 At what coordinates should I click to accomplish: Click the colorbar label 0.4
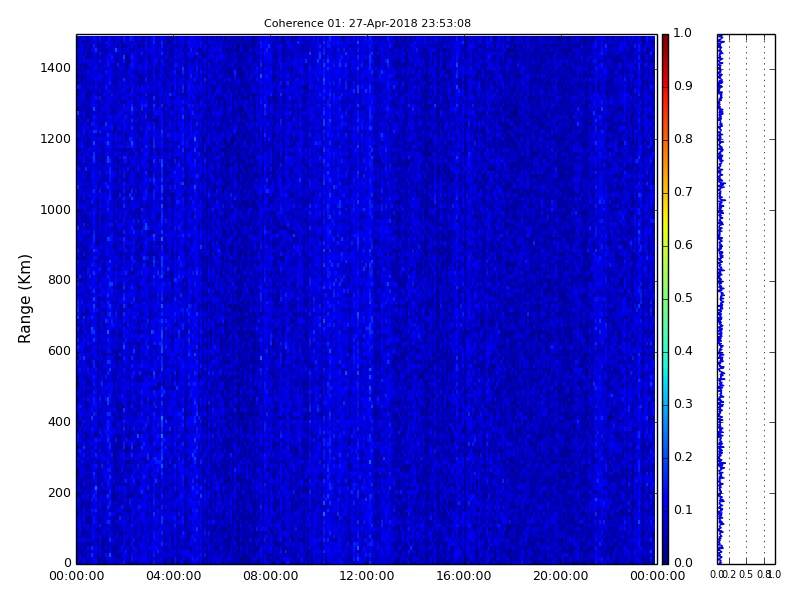pos(683,351)
